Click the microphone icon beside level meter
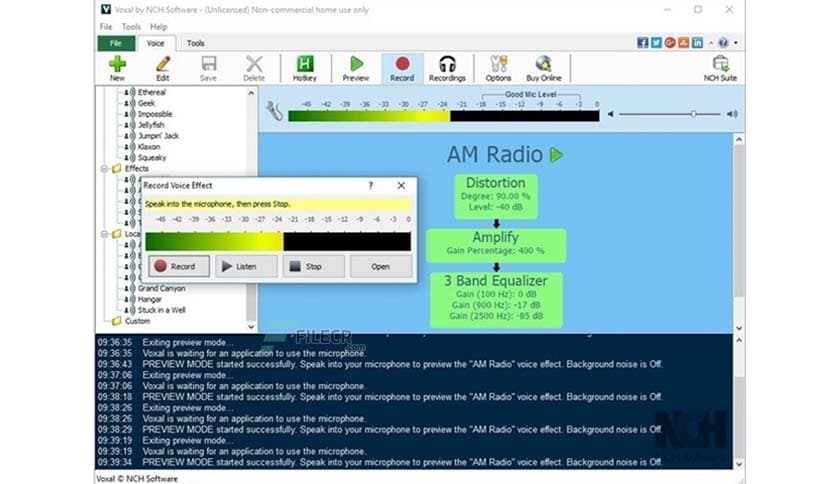The width and height of the screenshot is (836, 484). [274, 111]
